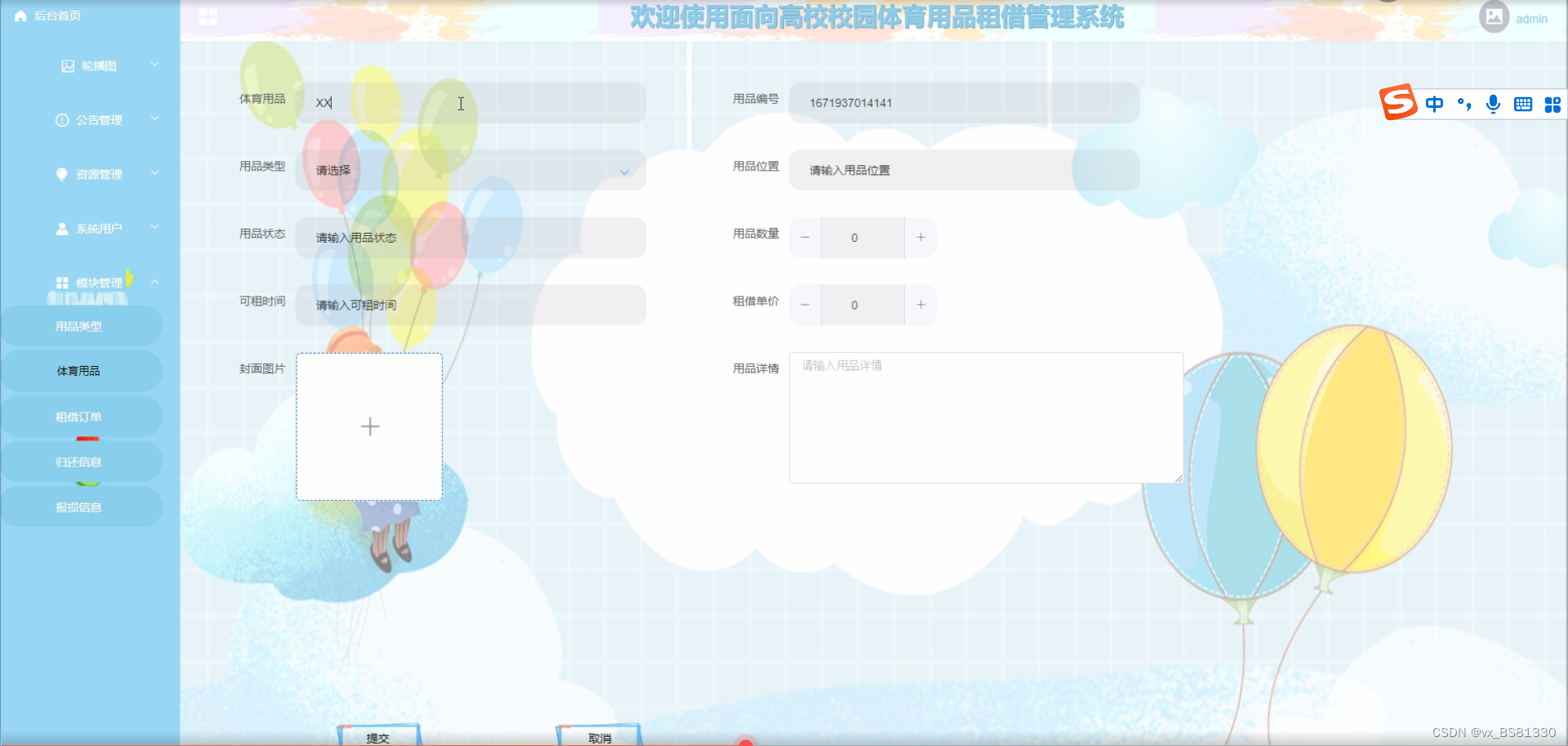Focus the 用品状态 input field
This screenshot has width=1568, height=746.
471,238
